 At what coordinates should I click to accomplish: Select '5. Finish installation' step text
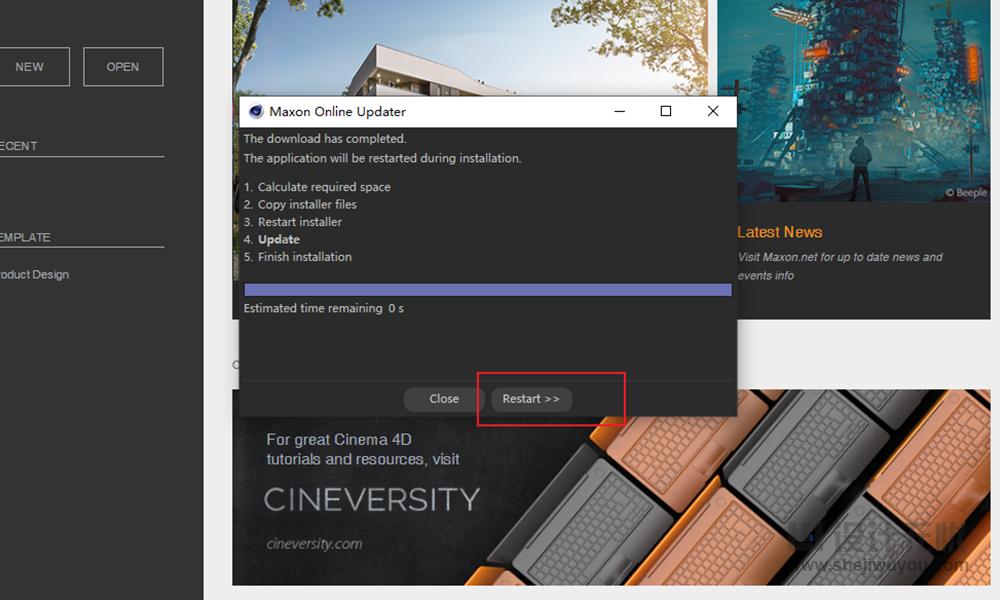coord(298,257)
